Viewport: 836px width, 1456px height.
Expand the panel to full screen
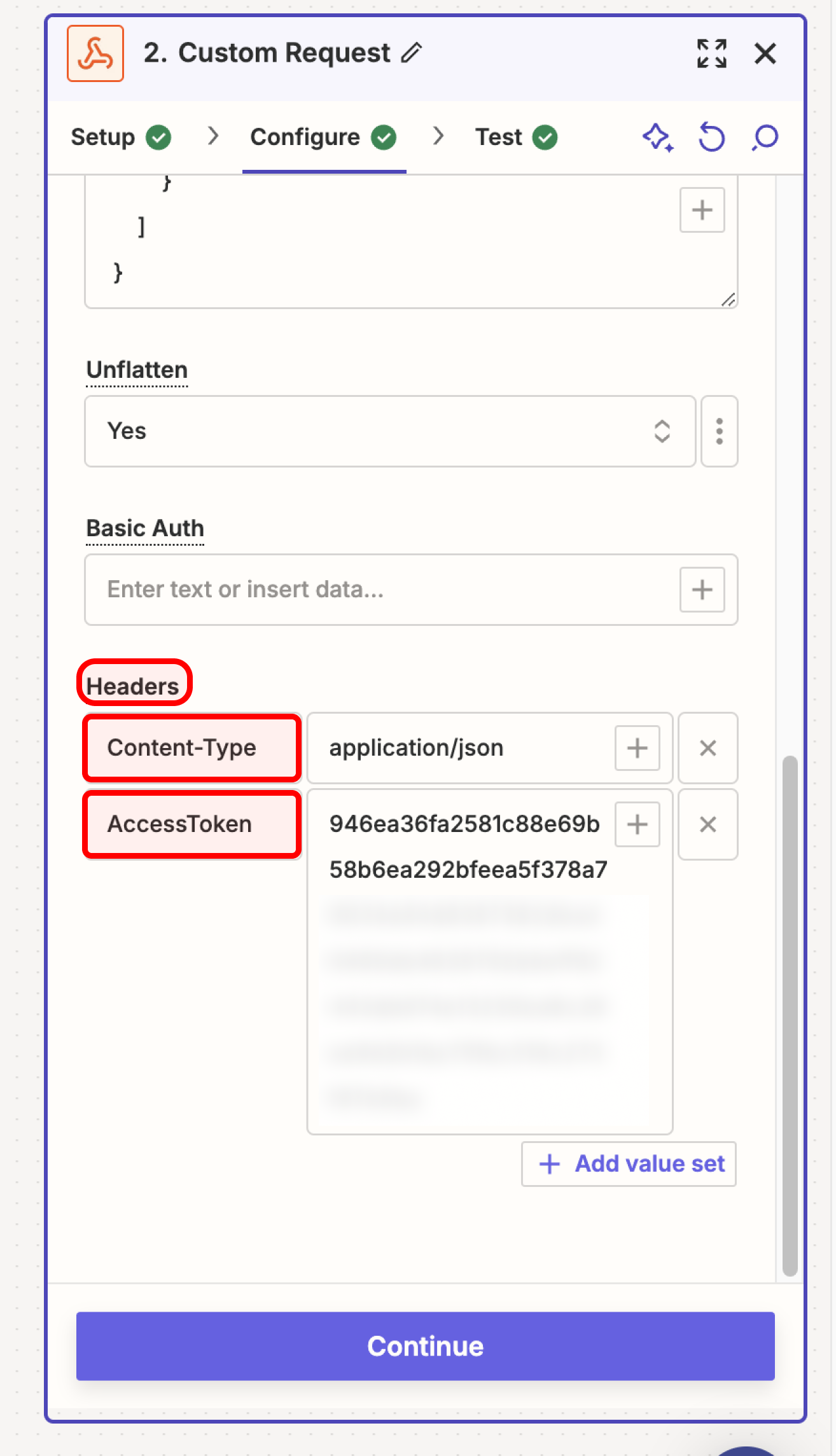pos(711,53)
